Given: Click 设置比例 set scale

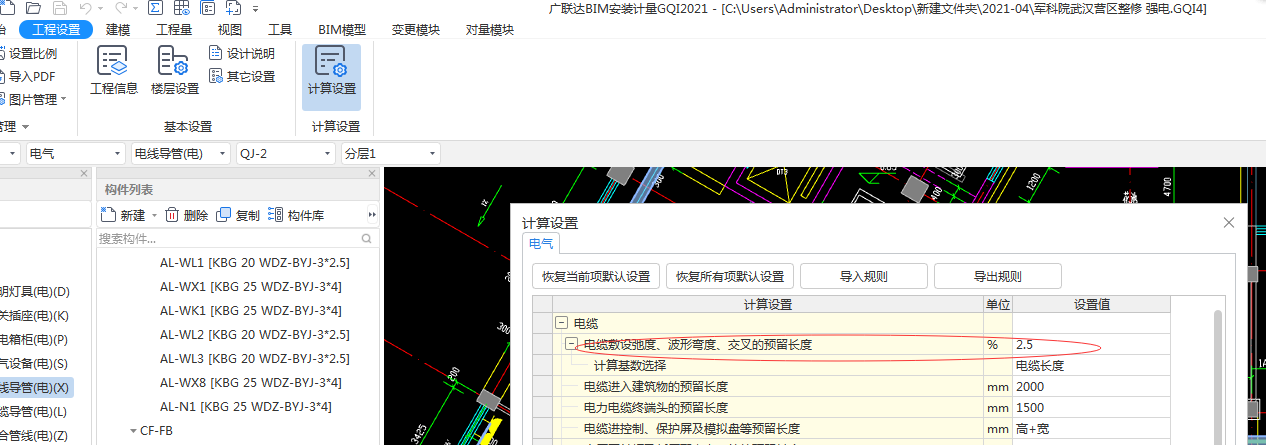Looking at the screenshot, I should 29,53.
